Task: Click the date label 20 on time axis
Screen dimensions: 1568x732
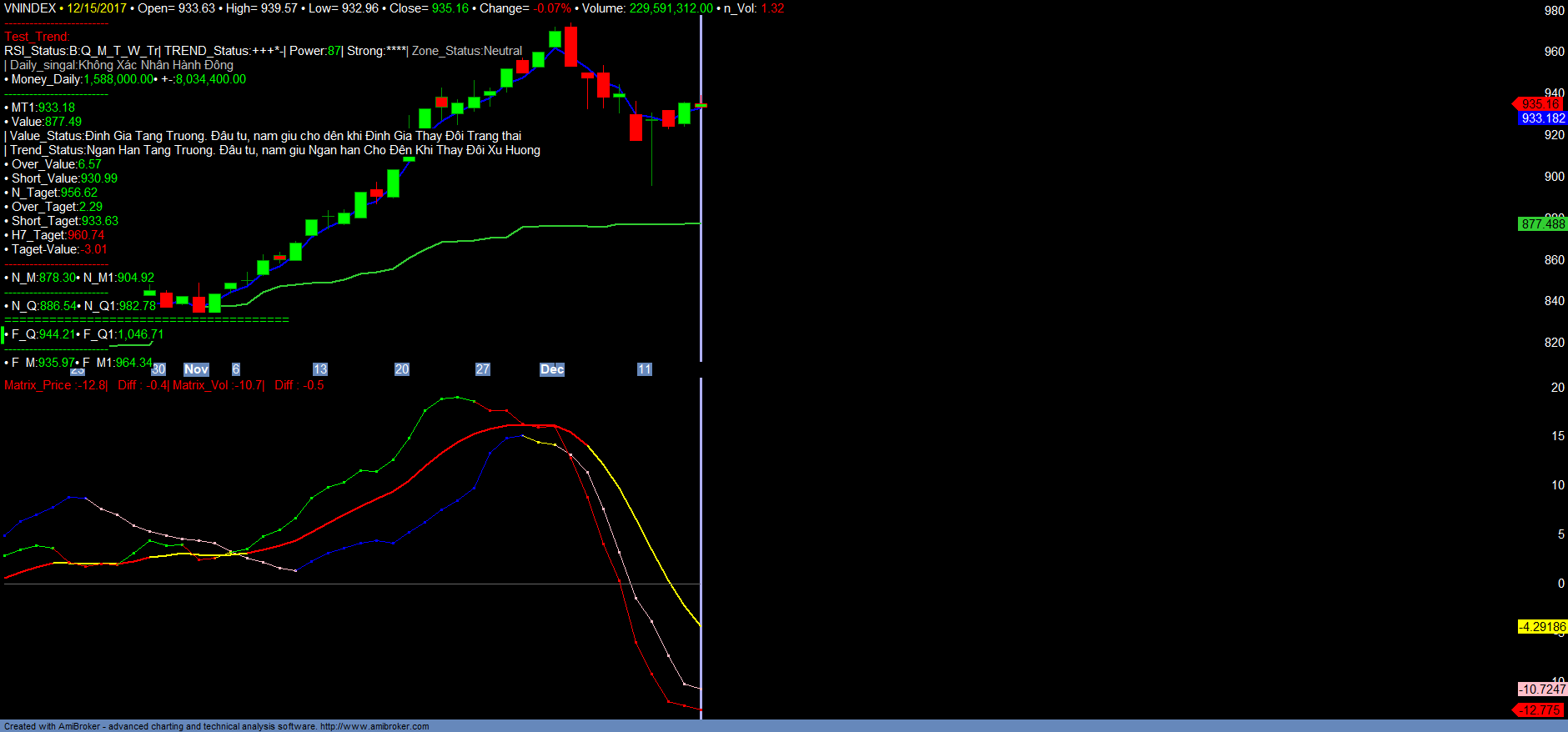Action: click(x=402, y=369)
